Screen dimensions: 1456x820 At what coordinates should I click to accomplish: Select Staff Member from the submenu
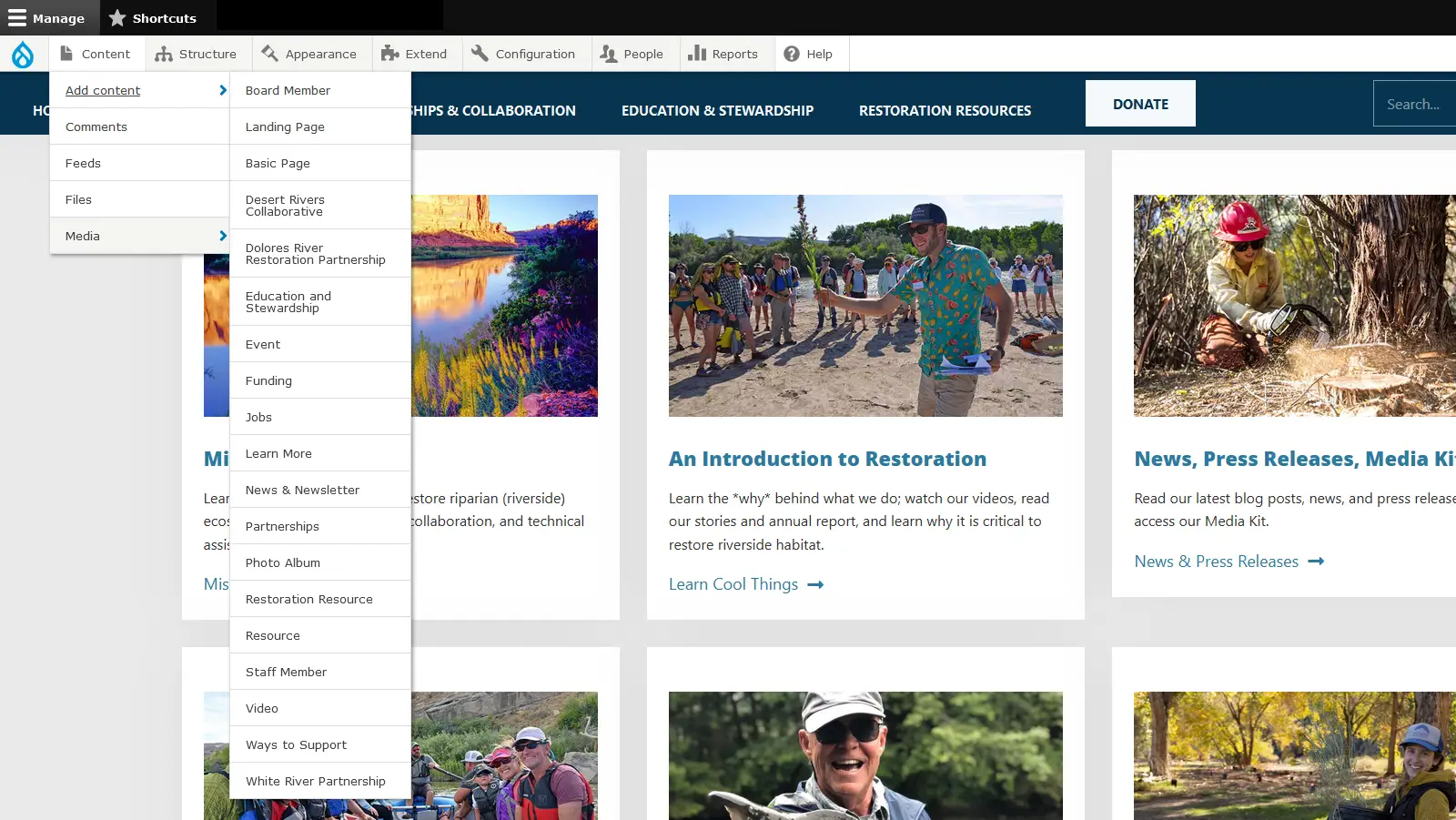(x=286, y=673)
